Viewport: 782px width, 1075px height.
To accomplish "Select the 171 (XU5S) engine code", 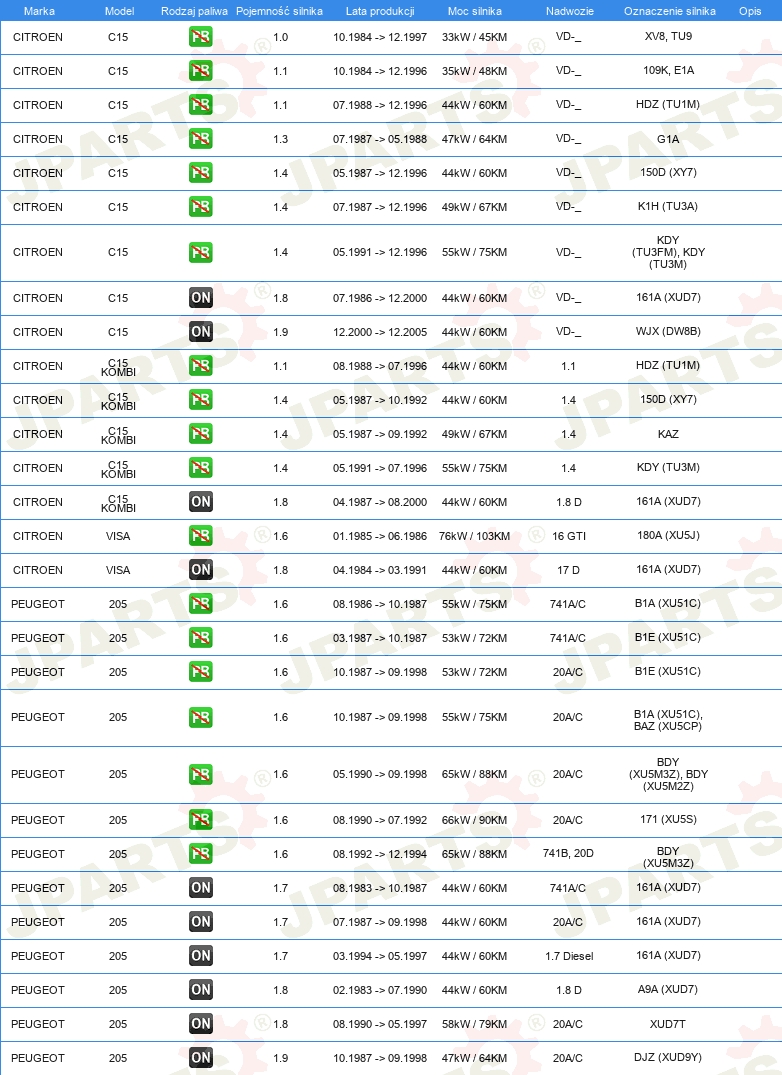I will click(668, 819).
